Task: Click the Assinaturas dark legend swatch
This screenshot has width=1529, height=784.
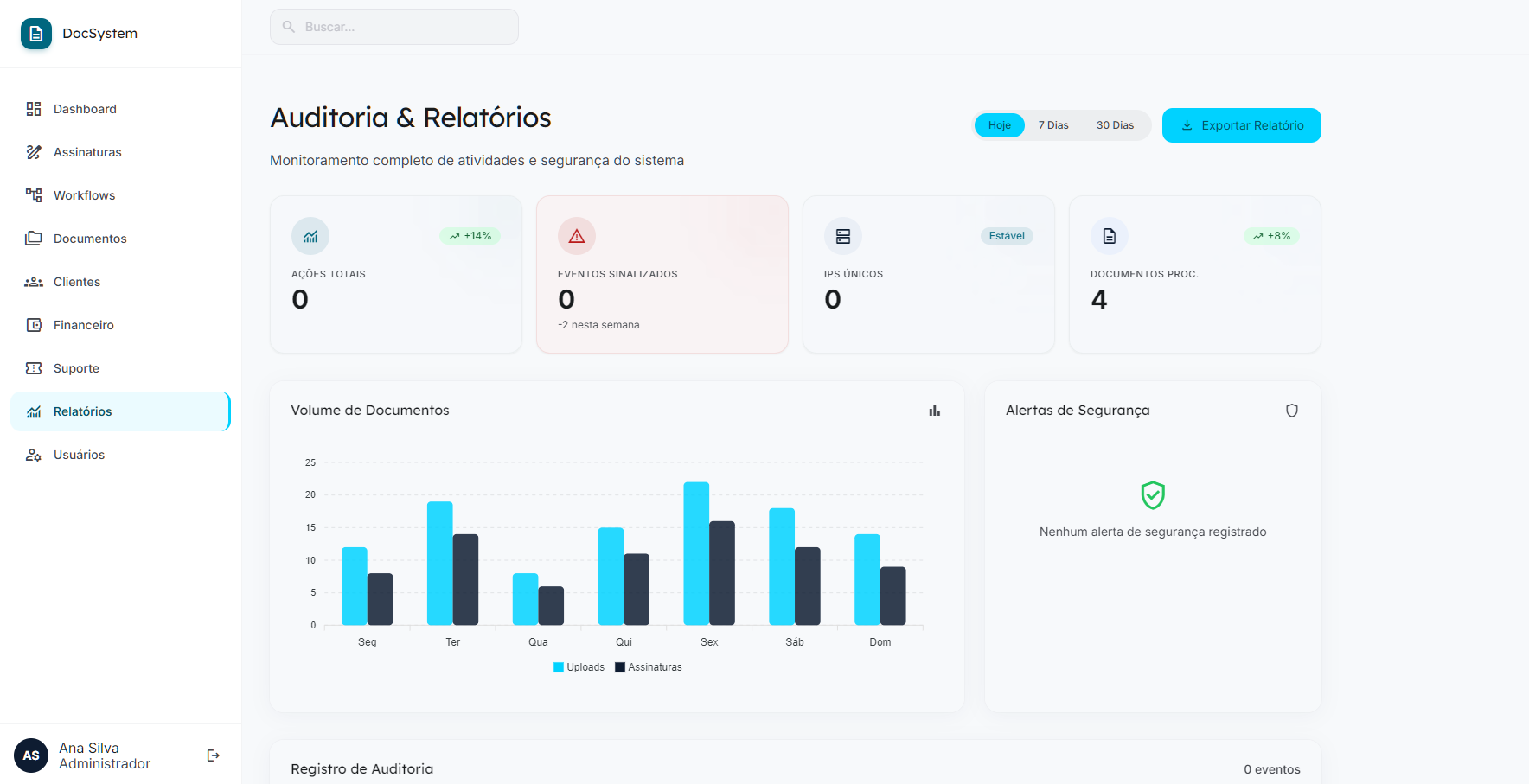Action: pos(620,667)
